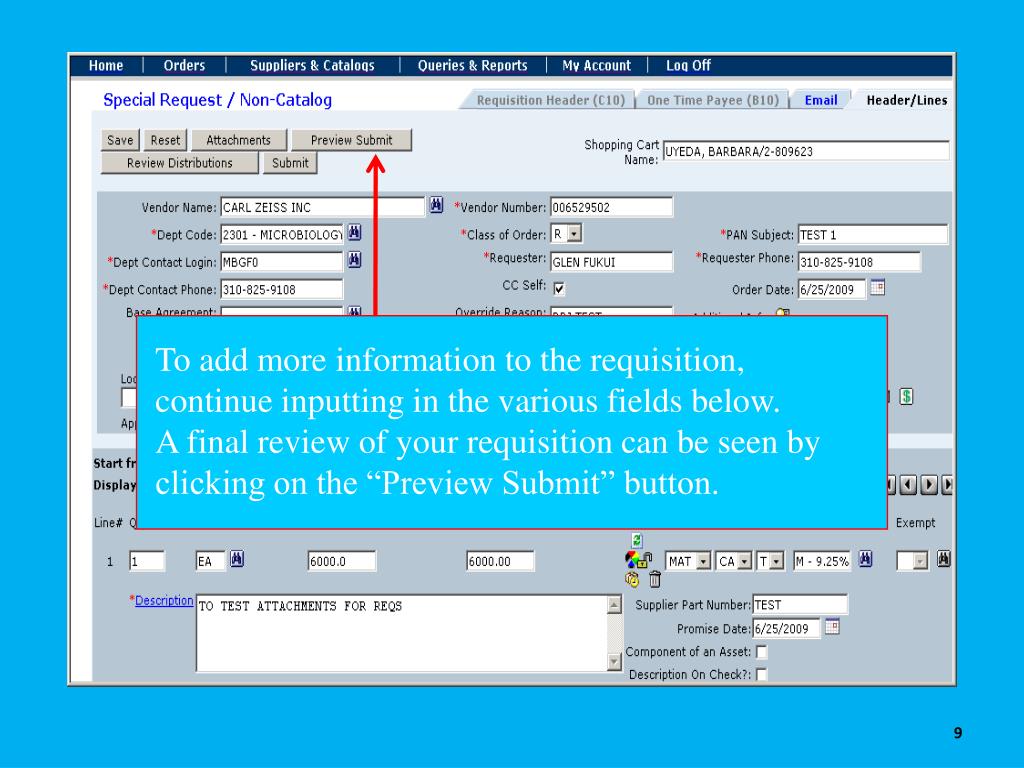
Task: Click the clock copy icon on line 1
Action: (632, 579)
